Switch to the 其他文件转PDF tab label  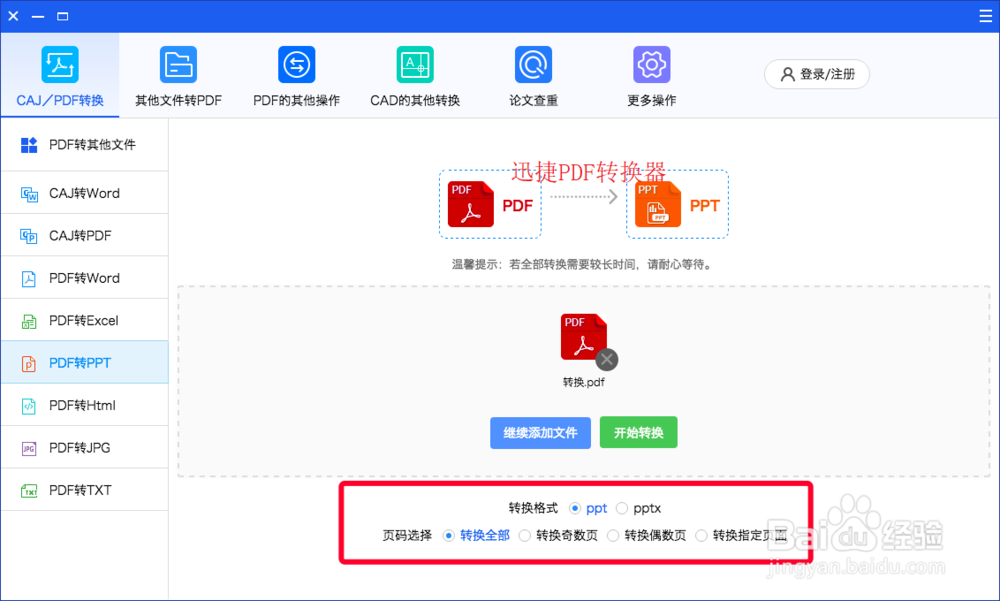[x=179, y=100]
